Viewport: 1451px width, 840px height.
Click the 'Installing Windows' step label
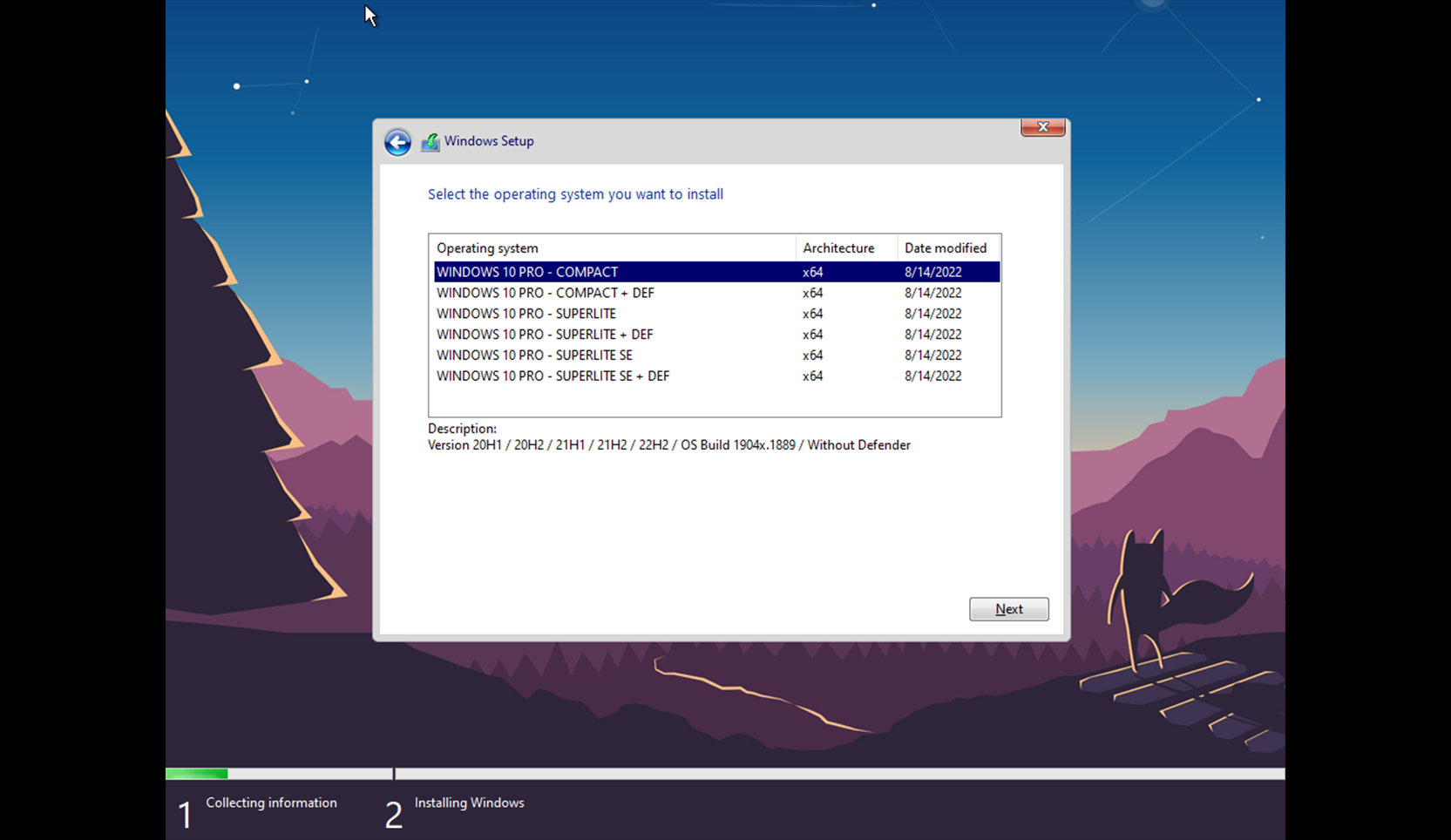click(x=469, y=803)
